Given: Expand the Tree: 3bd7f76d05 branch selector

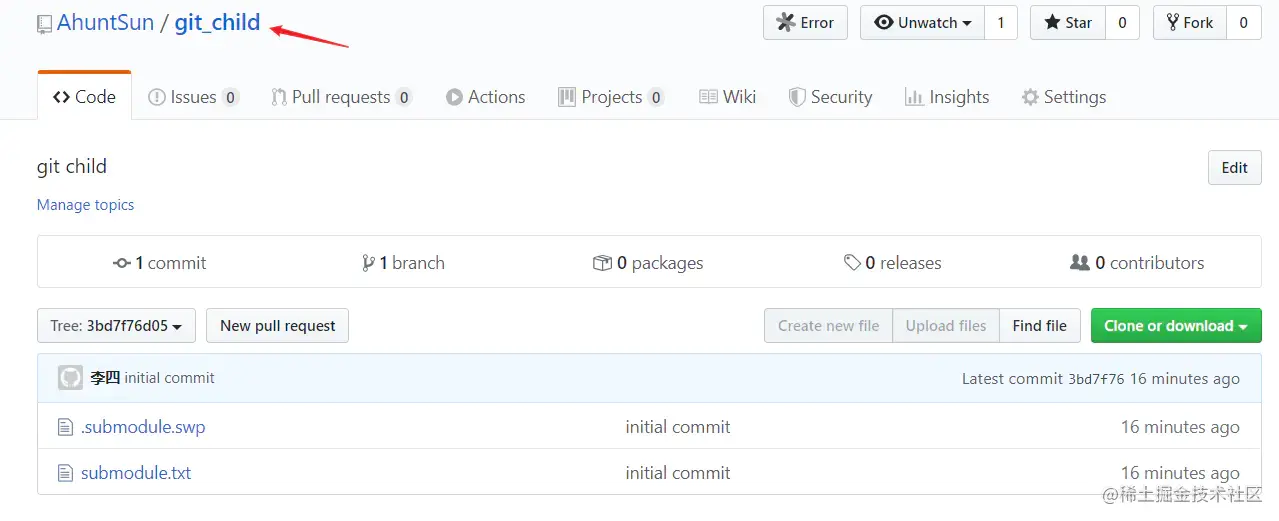Looking at the screenshot, I should [116, 326].
